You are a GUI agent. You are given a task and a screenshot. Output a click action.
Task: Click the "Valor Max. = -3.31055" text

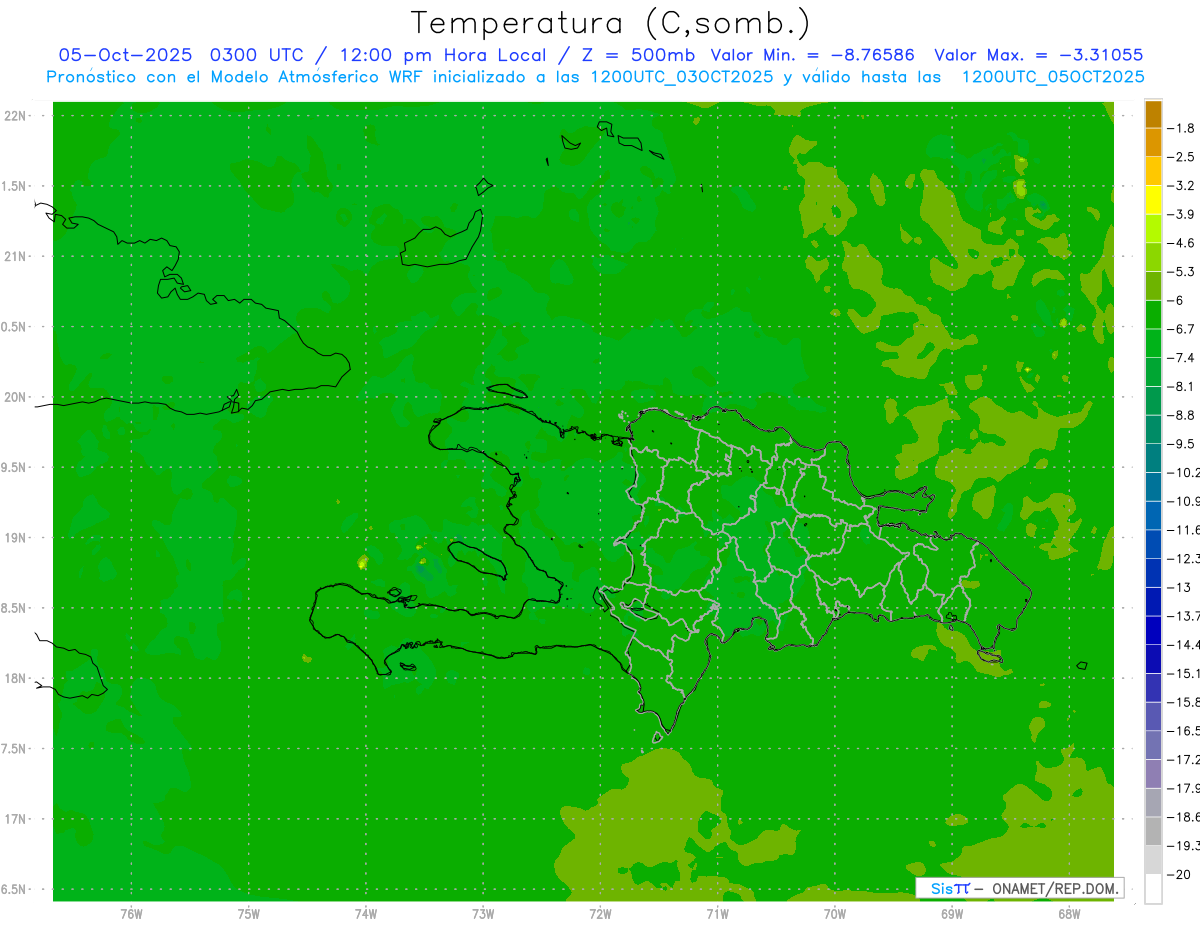[x=1038, y=56]
